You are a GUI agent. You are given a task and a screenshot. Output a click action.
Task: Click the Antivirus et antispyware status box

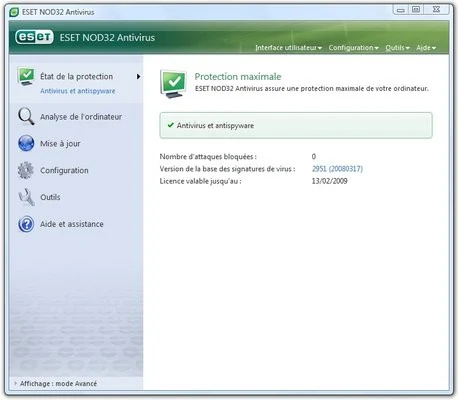[x=296, y=125]
